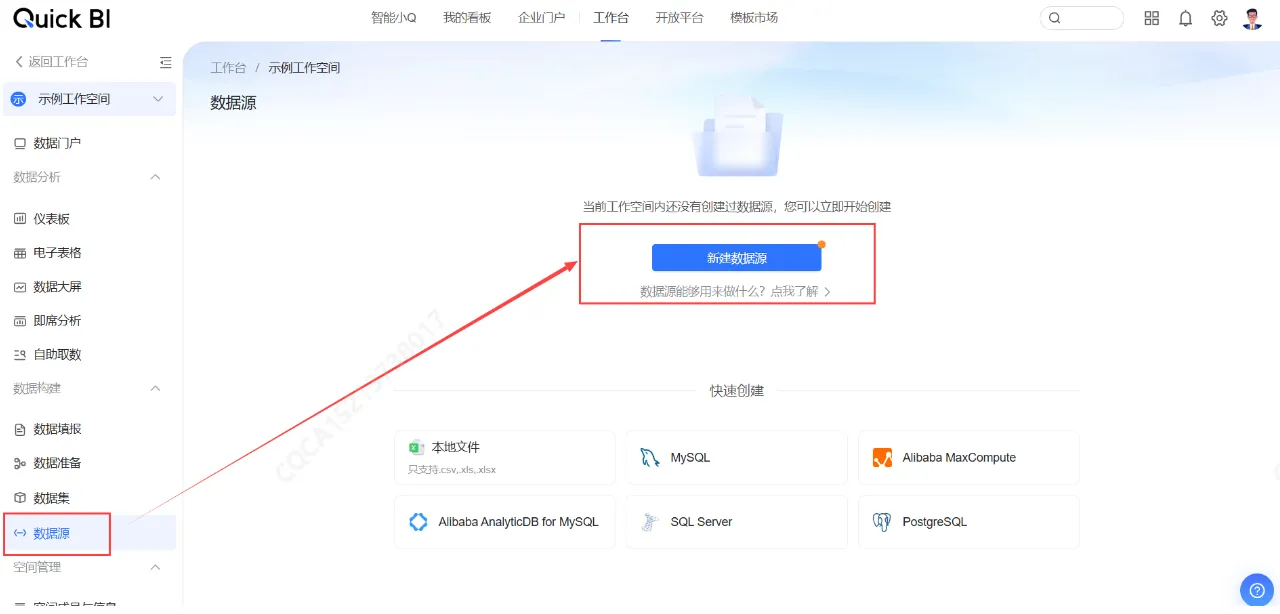1280x614 pixels.
Task: Collapse the 数据分析 section
Action: click(155, 177)
